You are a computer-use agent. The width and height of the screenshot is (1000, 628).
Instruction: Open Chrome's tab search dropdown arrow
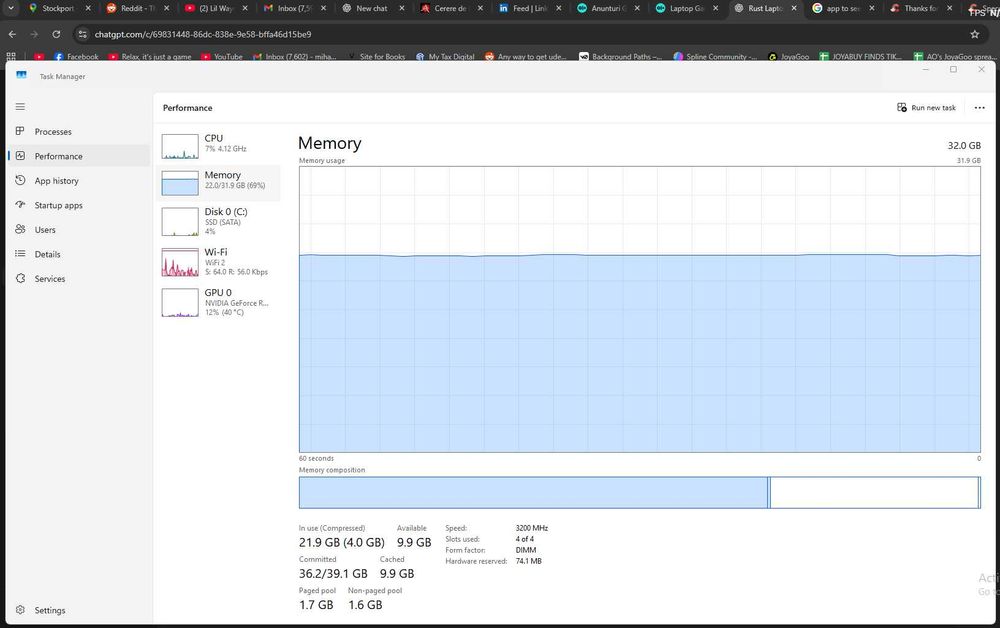pos(11,8)
